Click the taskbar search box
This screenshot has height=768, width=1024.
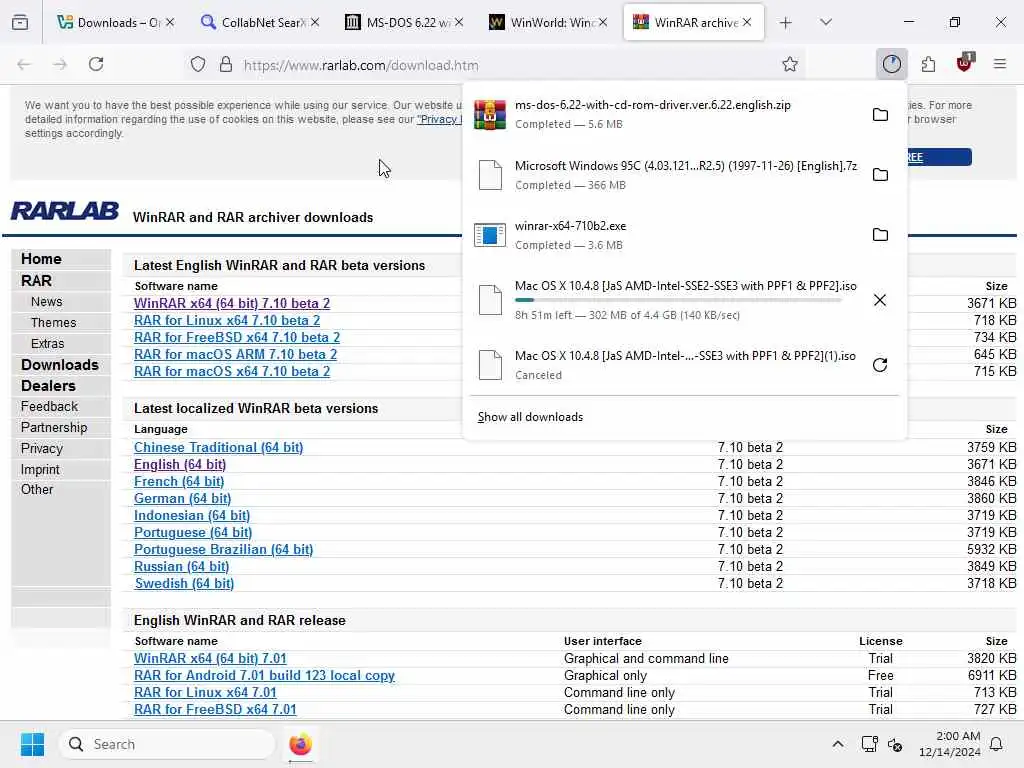pyautogui.click(x=167, y=744)
